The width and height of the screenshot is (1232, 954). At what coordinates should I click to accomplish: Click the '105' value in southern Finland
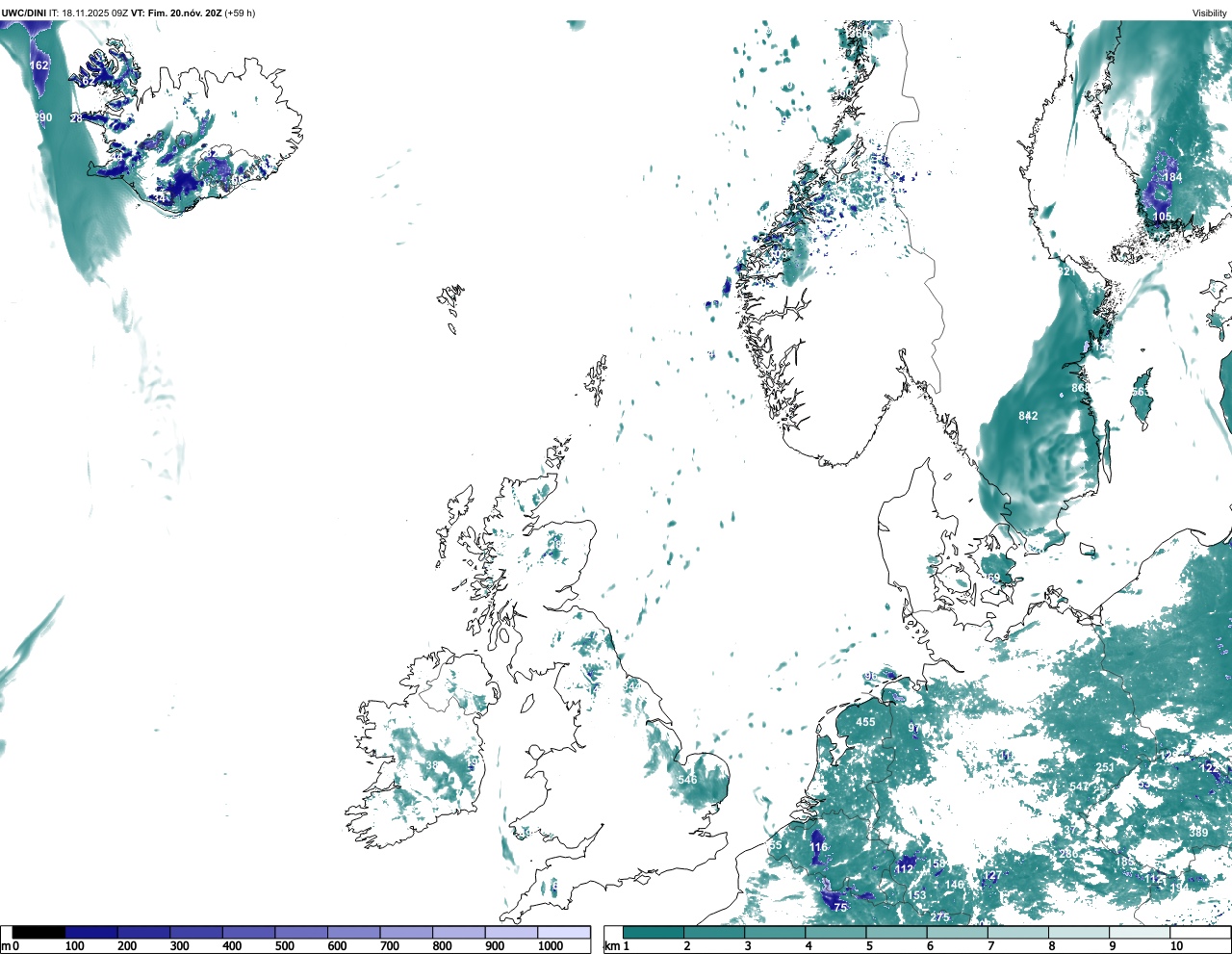pos(1163,217)
